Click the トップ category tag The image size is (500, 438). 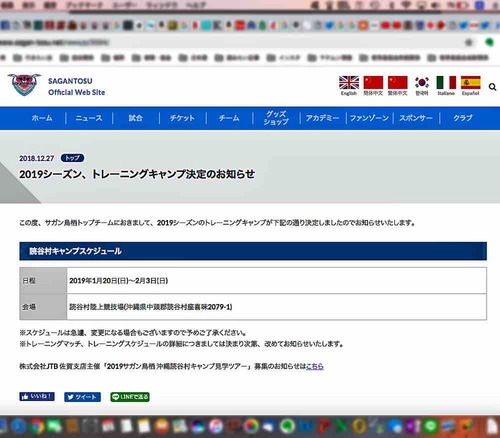pyautogui.click(x=72, y=158)
